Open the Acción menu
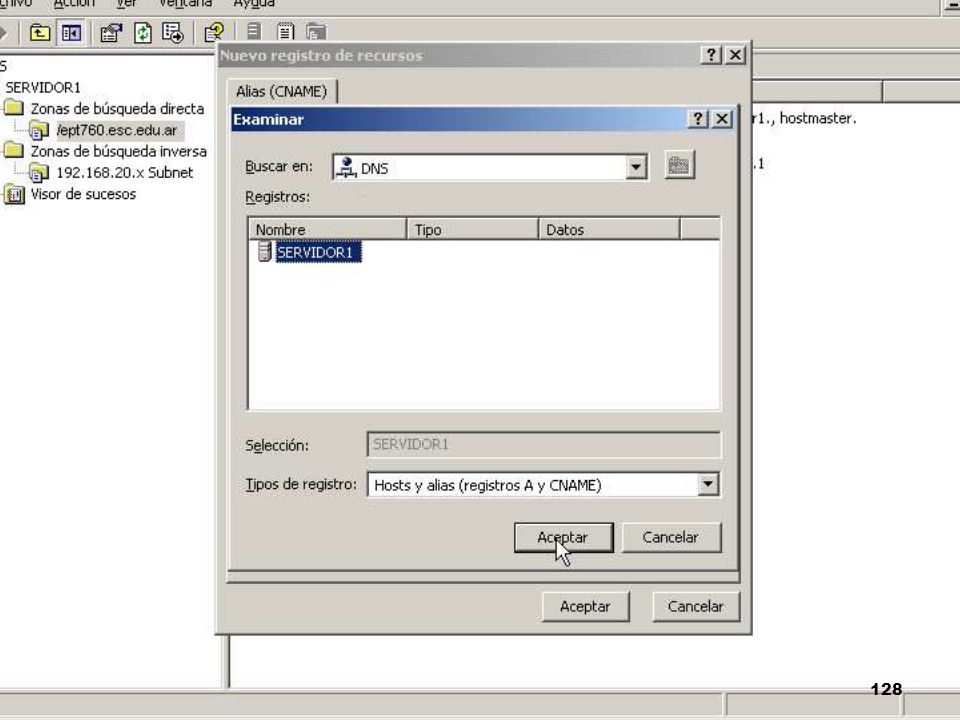The width and height of the screenshot is (960, 720). [x=74, y=3]
